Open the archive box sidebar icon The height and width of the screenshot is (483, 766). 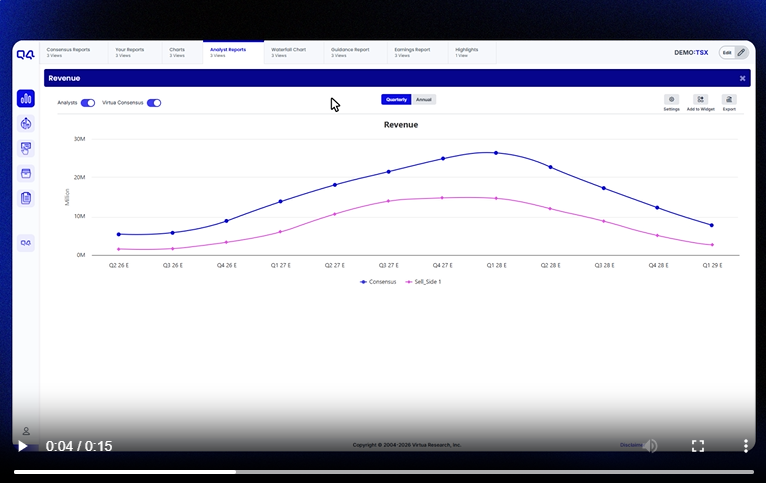pos(26,173)
